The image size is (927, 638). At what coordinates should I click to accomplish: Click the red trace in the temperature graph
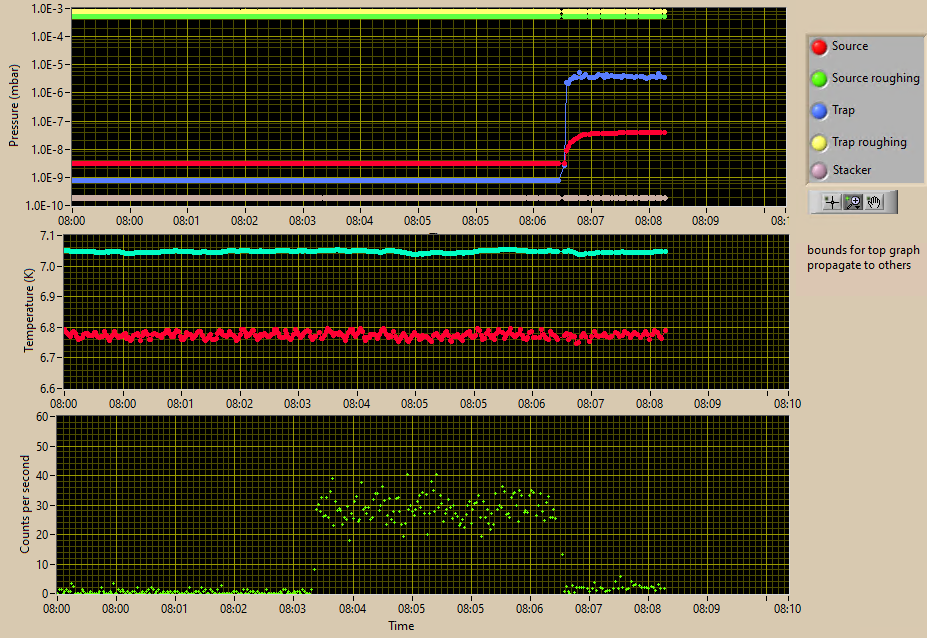(365, 335)
